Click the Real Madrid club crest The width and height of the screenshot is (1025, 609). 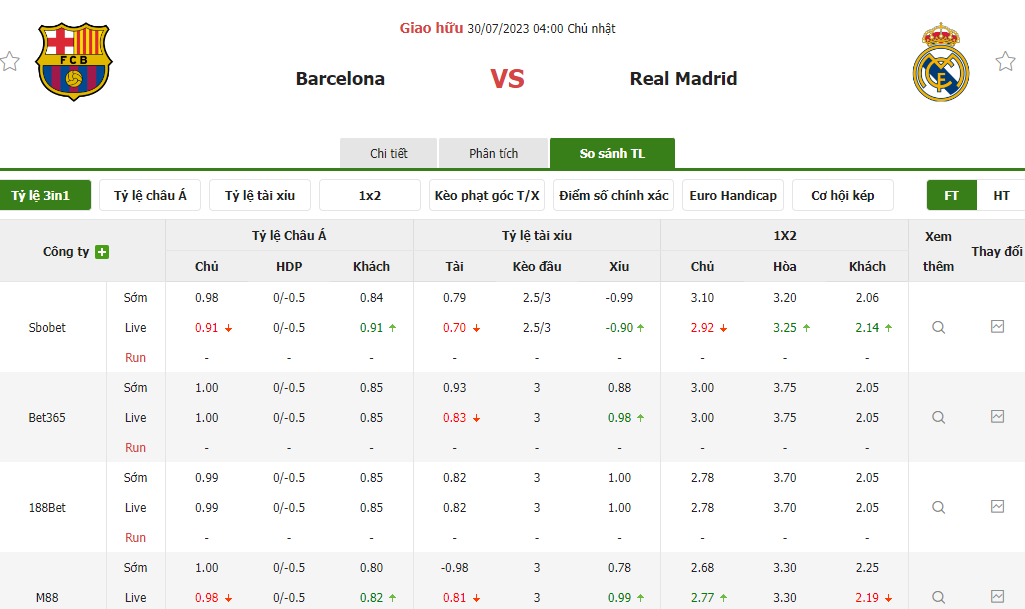tap(941, 64)
